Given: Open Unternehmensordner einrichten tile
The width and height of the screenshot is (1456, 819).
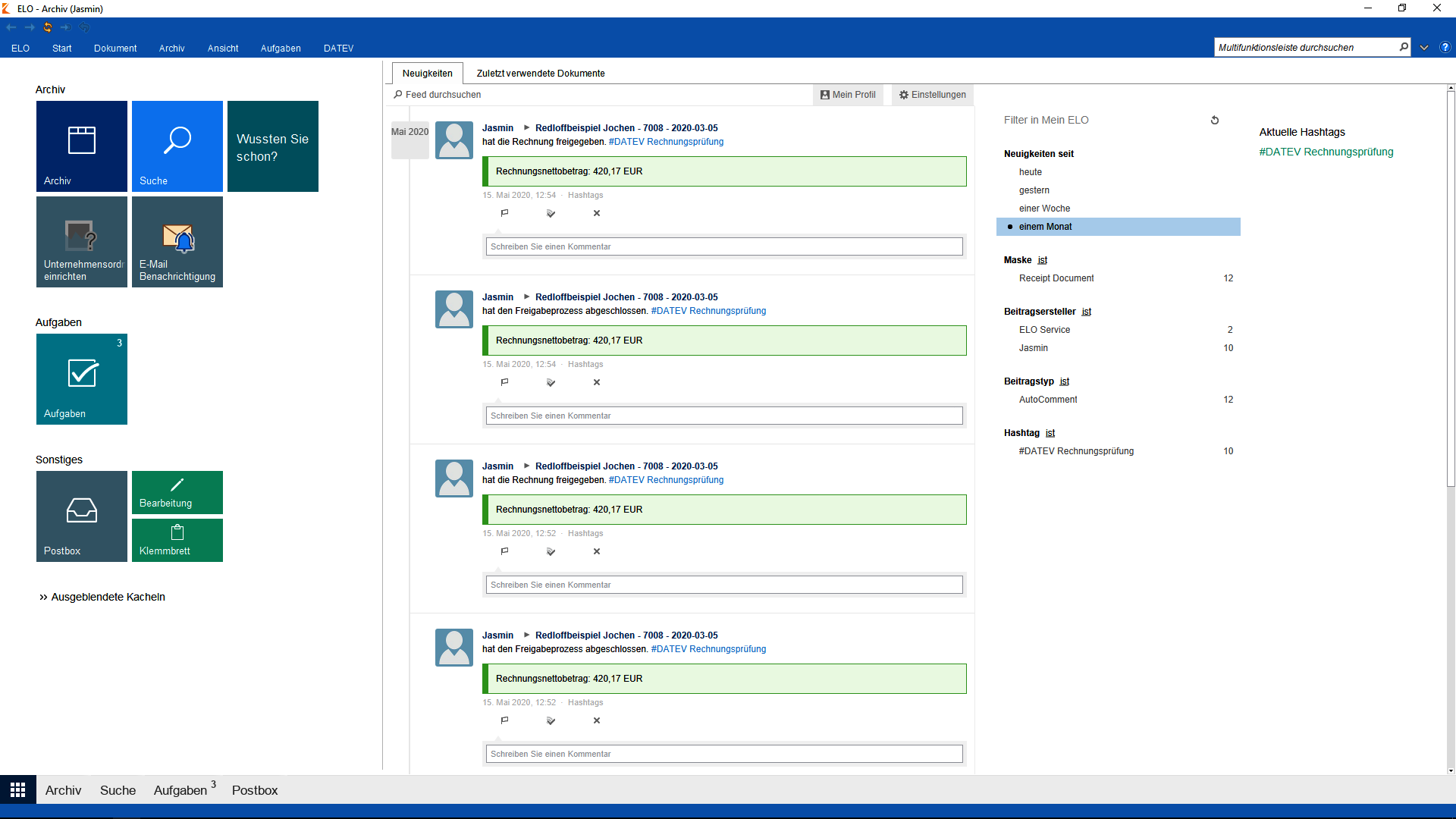Looking at the screenshot, I should click(82, 242).
